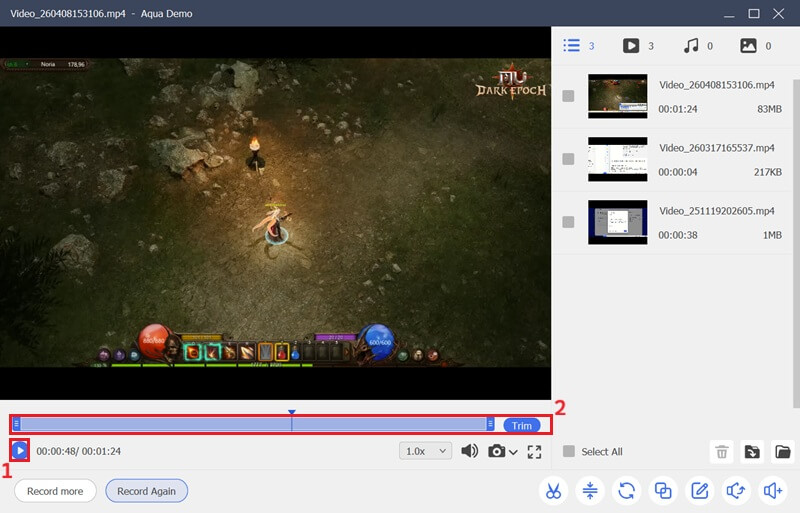This screenshot has height=513, width=800.
Task: Enter fullscreen playback mode
Action: 534,452
